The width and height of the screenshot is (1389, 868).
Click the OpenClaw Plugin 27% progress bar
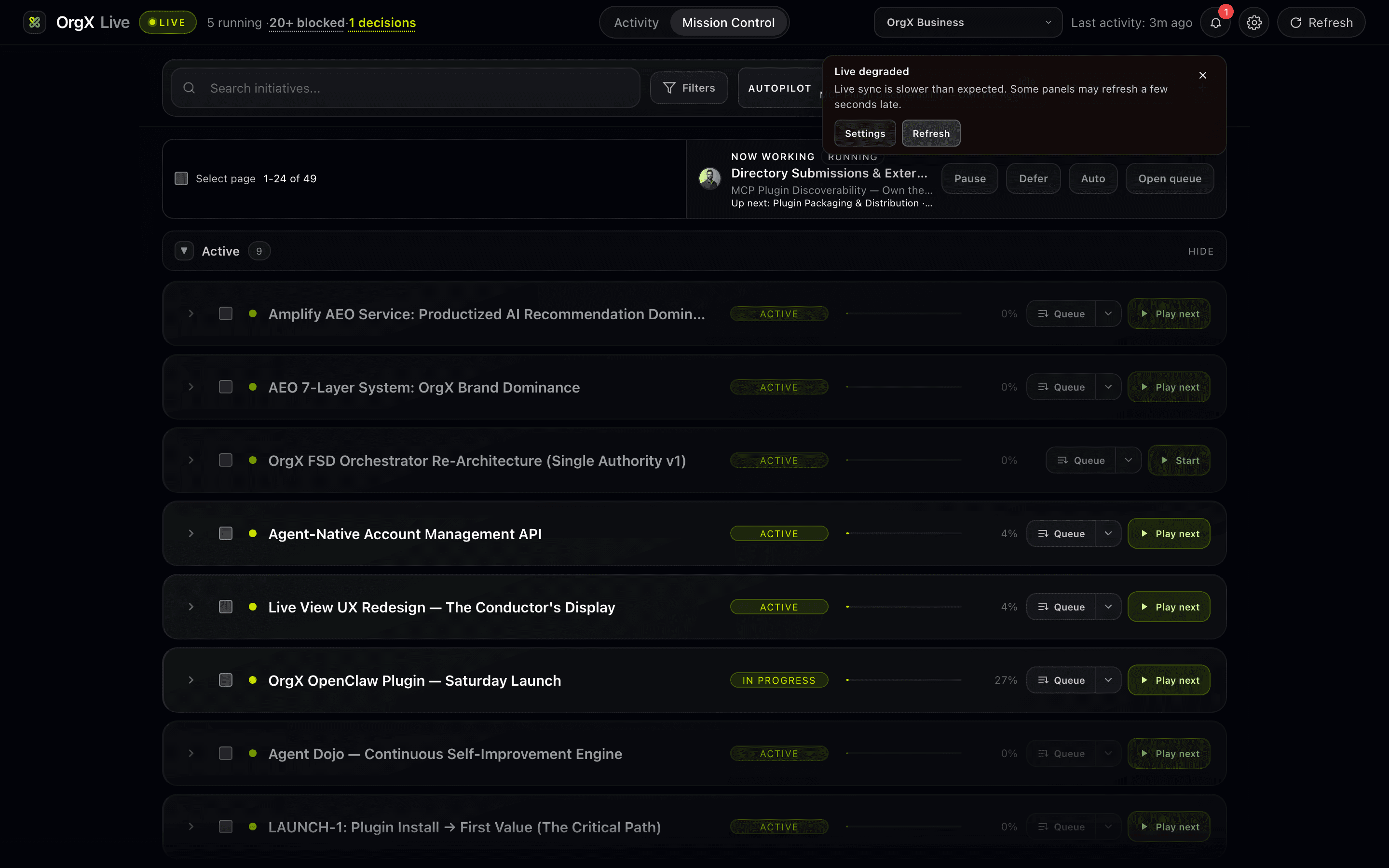[904, 680]
